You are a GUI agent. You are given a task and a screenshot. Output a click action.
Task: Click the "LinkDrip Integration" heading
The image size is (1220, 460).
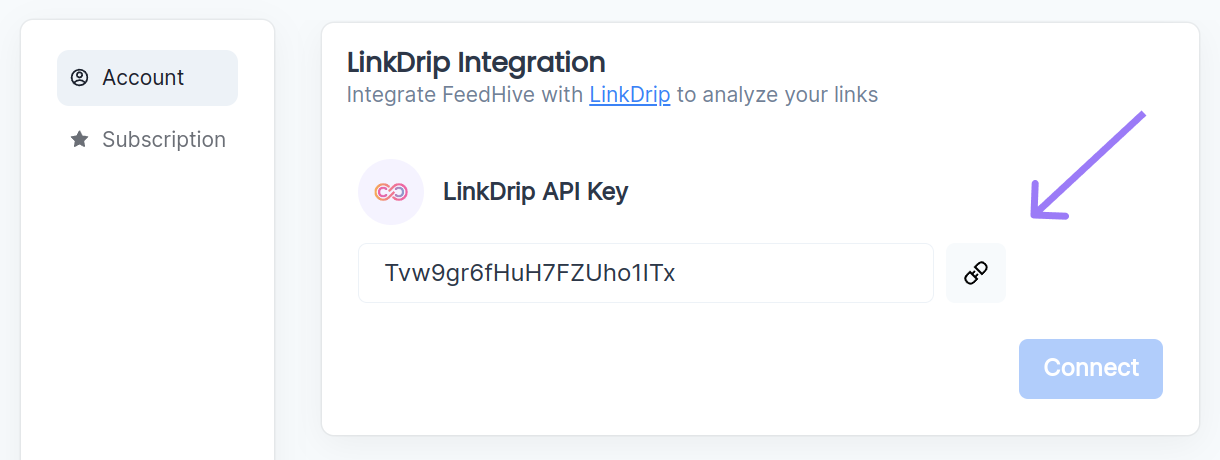point(476,62)
